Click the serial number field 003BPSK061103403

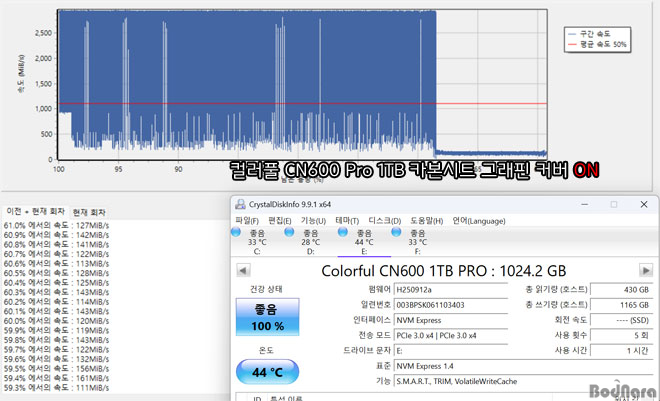click(x=451, y=305)
